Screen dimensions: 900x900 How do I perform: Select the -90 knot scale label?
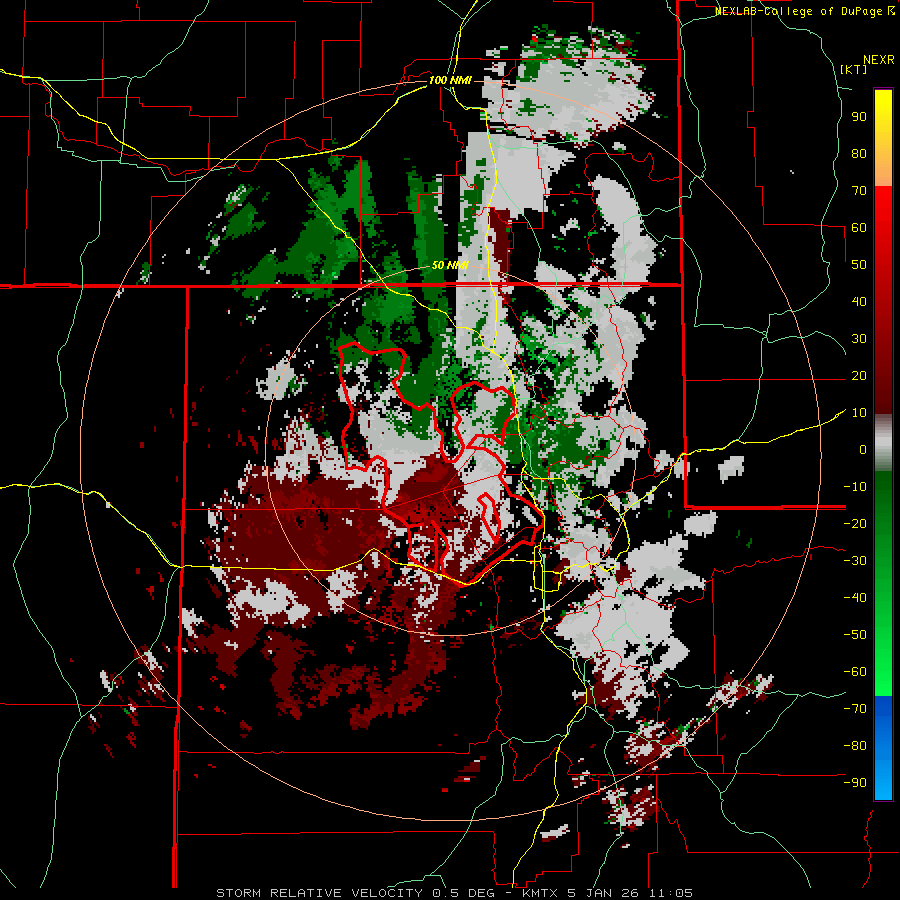coord(855,783)
